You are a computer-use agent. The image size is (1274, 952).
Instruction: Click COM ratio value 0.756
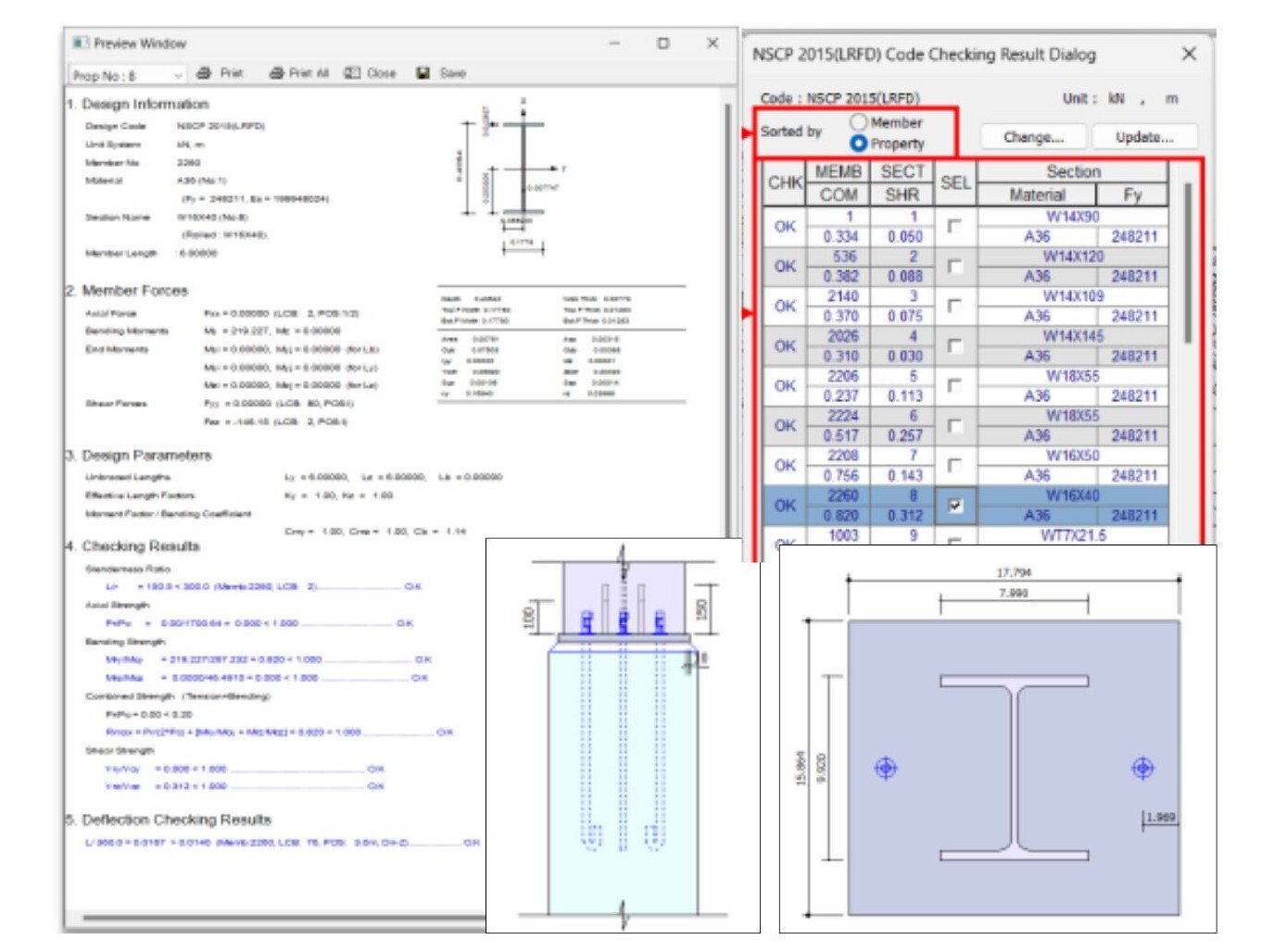(840, 476)
